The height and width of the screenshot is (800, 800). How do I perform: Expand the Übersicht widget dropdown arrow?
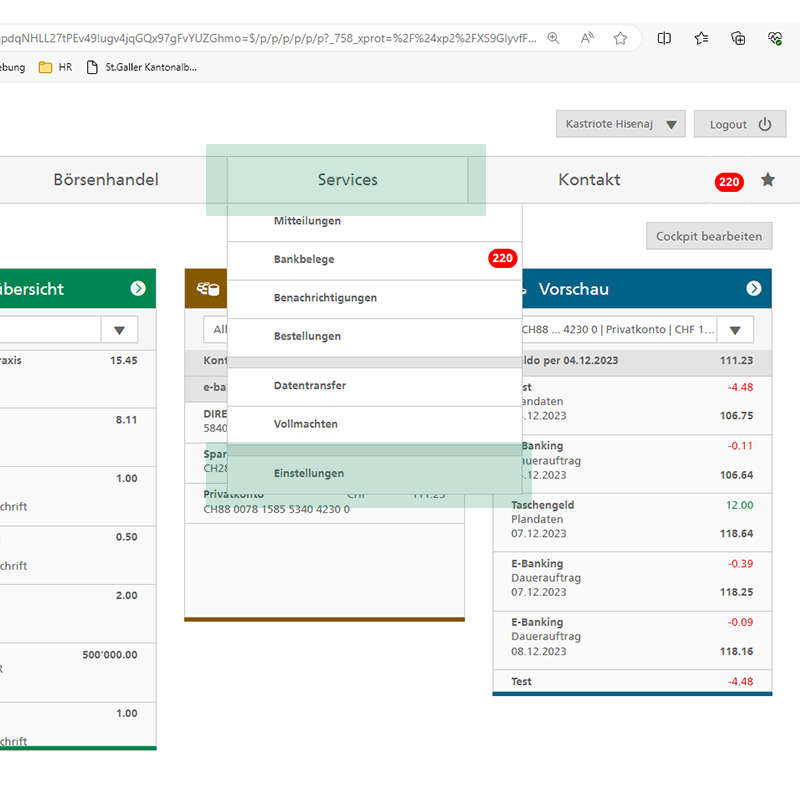pos(119,330)
